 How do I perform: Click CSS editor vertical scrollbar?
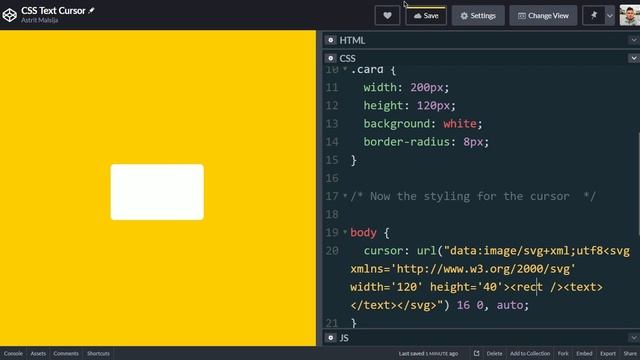coord(638,184)
